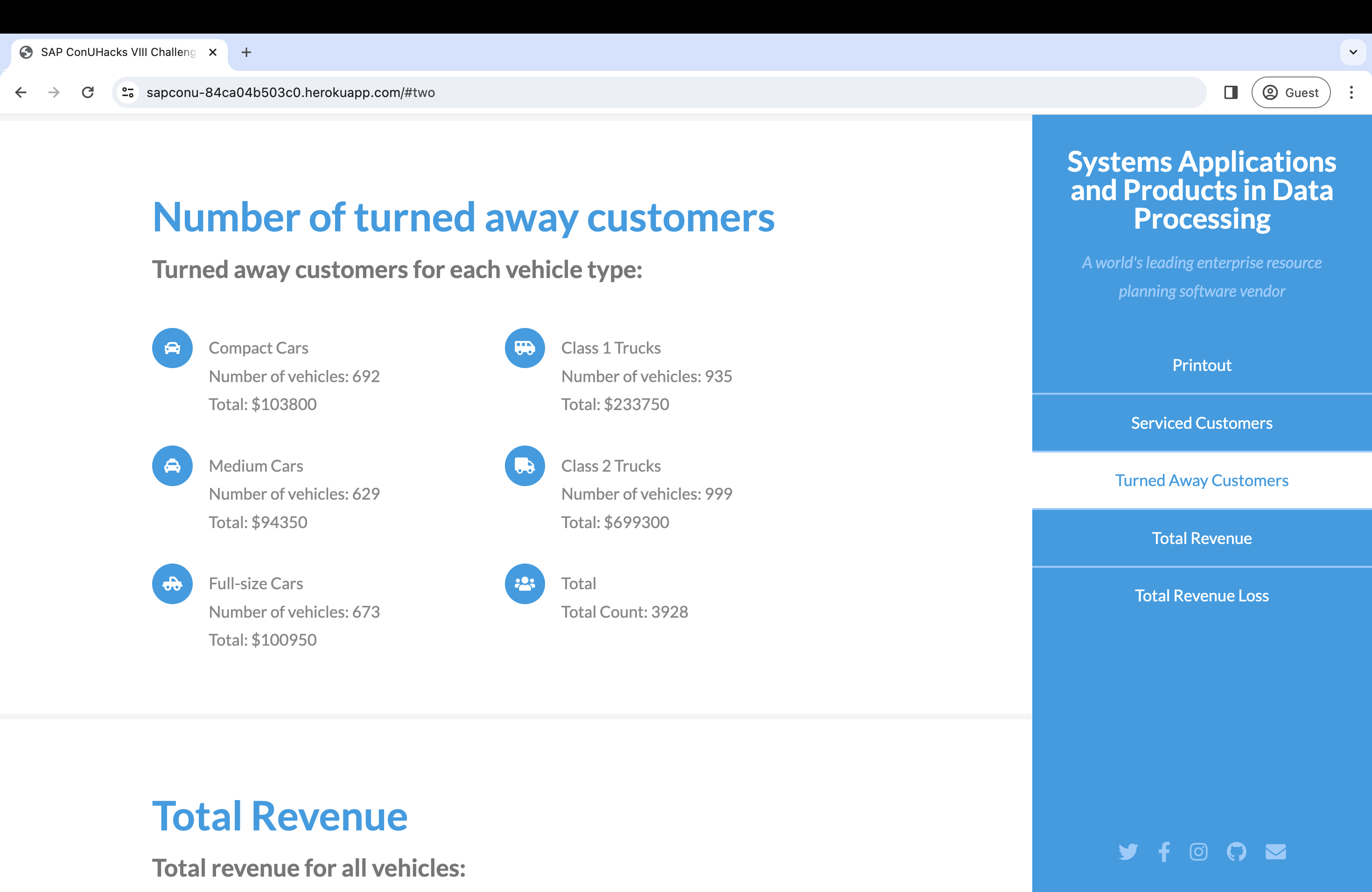Click the Class 1 Trucks van icon
This screenshot has width=1372, height=892.
coord(525,348)
